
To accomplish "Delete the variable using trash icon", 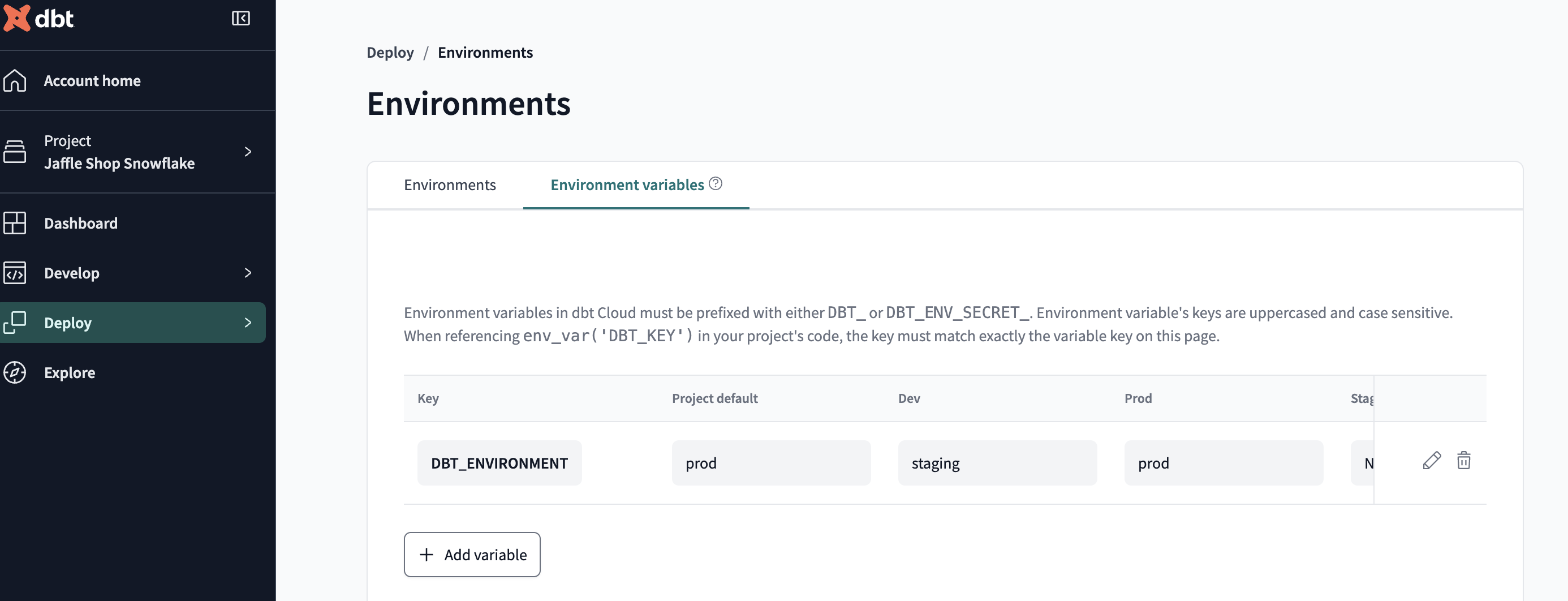I will (x=1464, y=462).
